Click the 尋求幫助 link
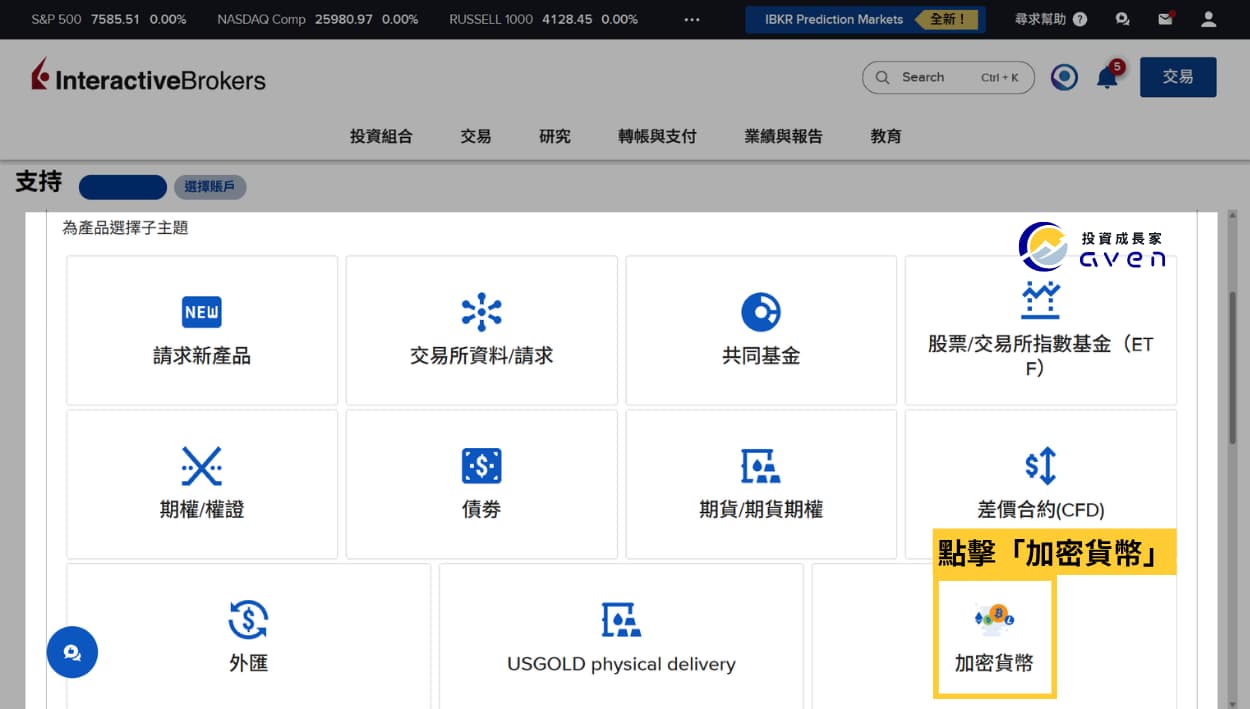 (1041, 19)
